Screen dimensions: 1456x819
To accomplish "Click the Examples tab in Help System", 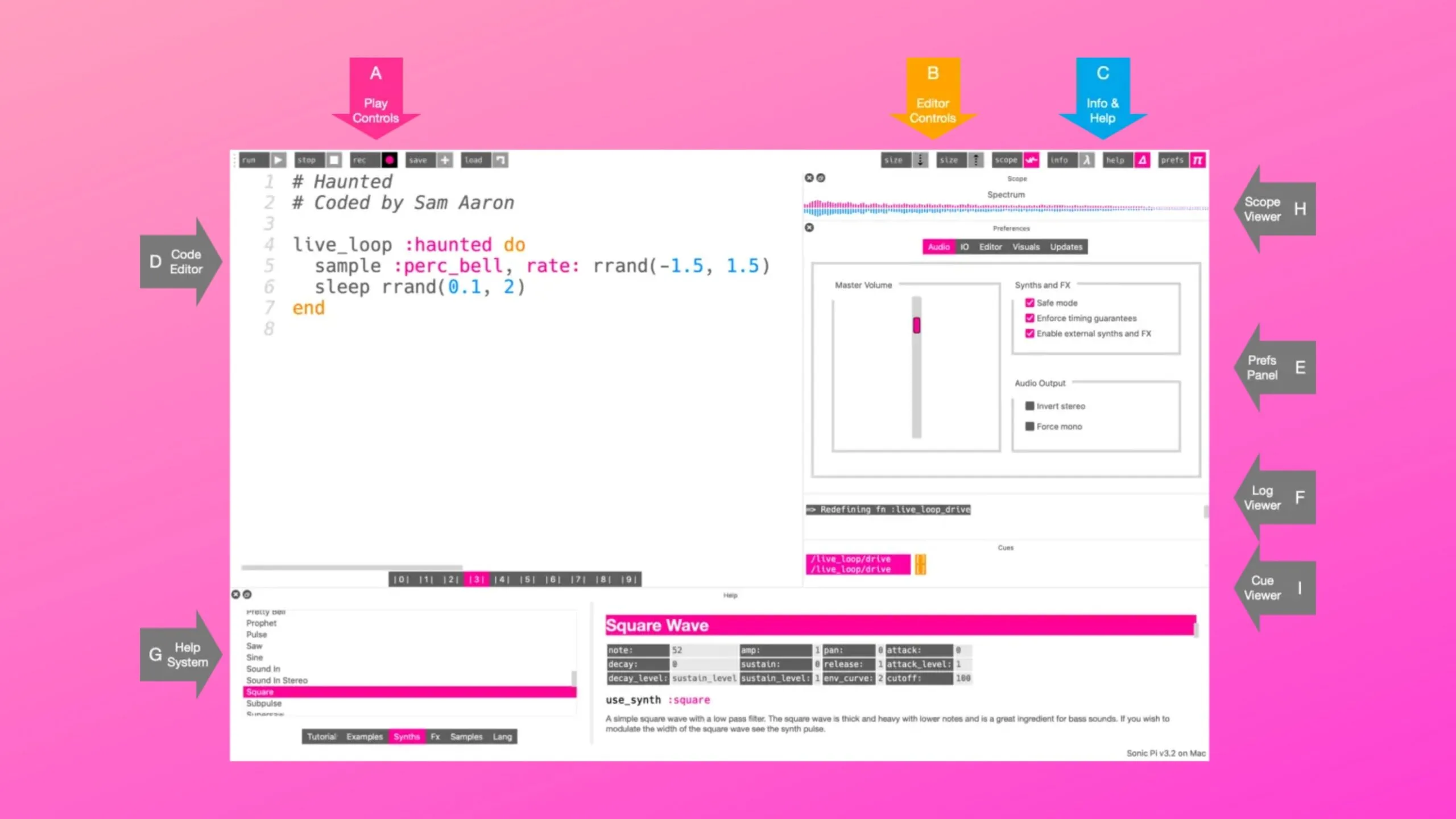I will click(x=364, y=736).
